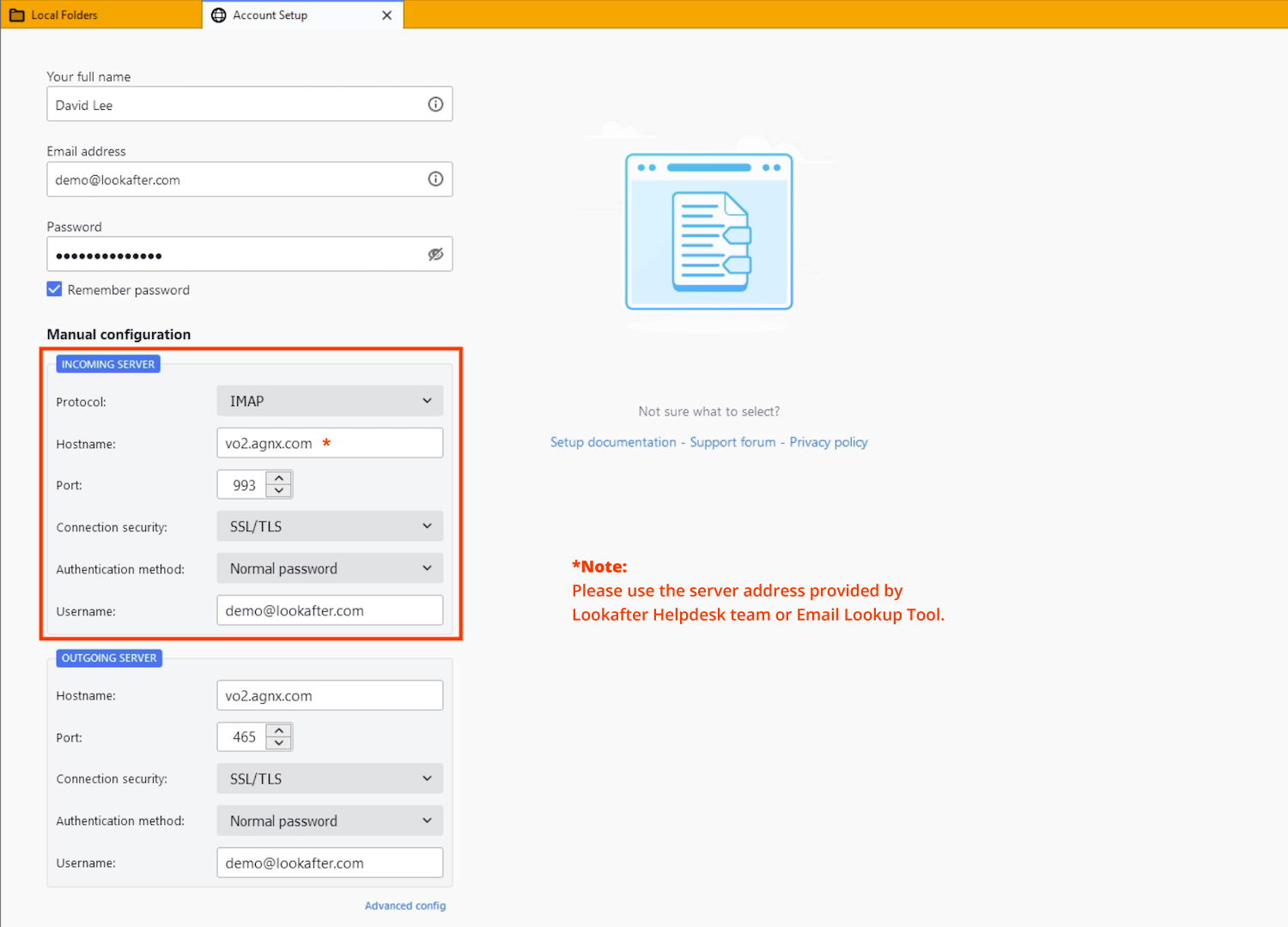
Task: Open the Privacy policy link
Action: [829, 442]
